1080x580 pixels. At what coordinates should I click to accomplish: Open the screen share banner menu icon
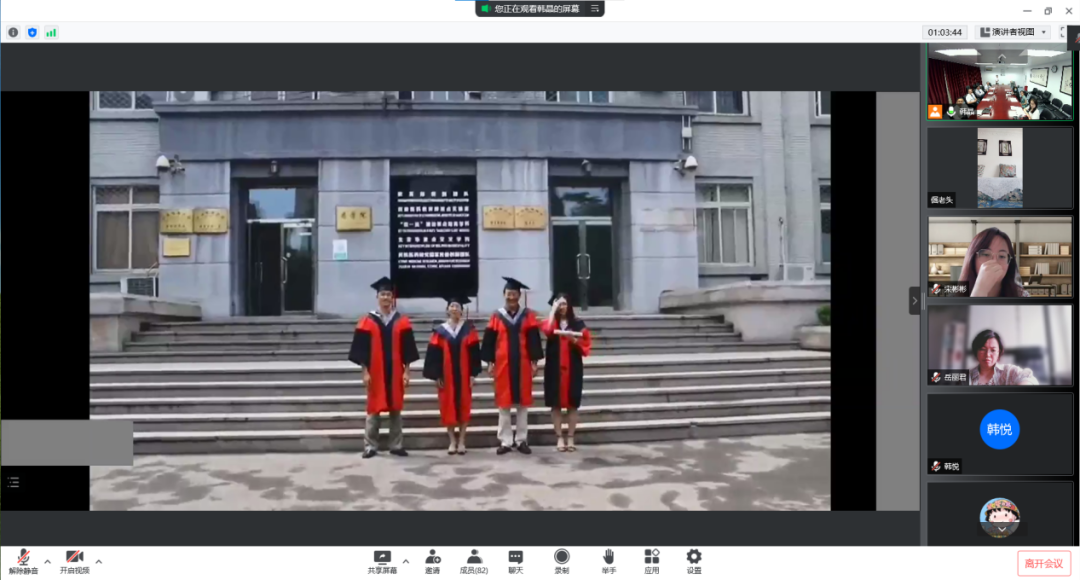coord(596,8)
